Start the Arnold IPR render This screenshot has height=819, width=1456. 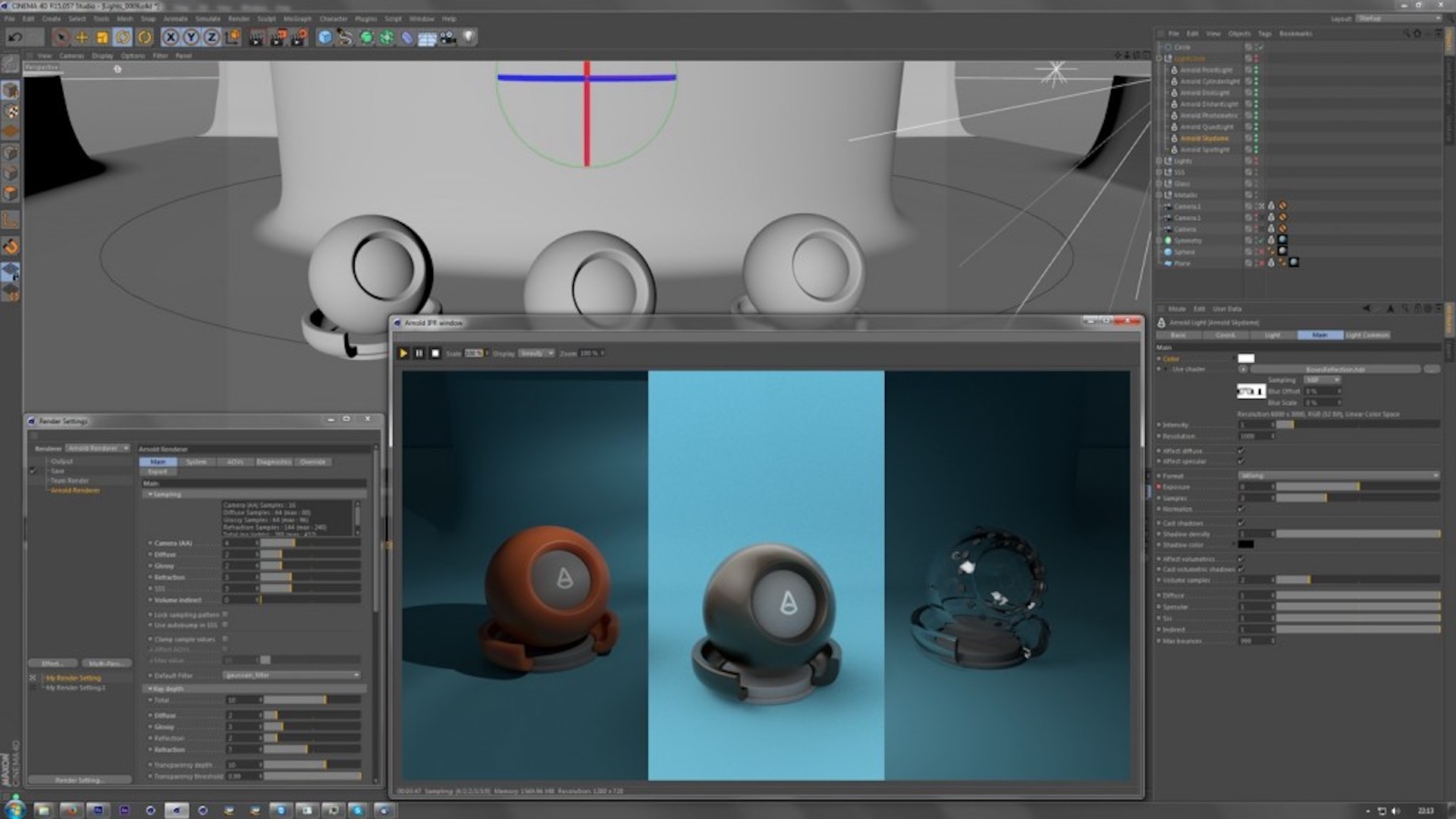[403, 353]
